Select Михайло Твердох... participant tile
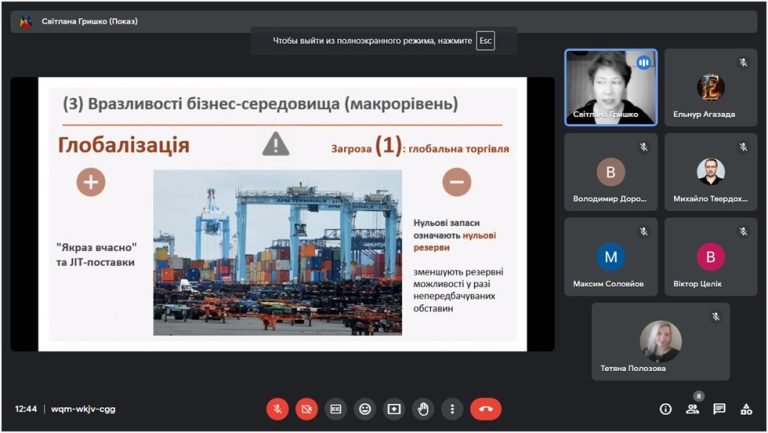 (x=711, y=172)
